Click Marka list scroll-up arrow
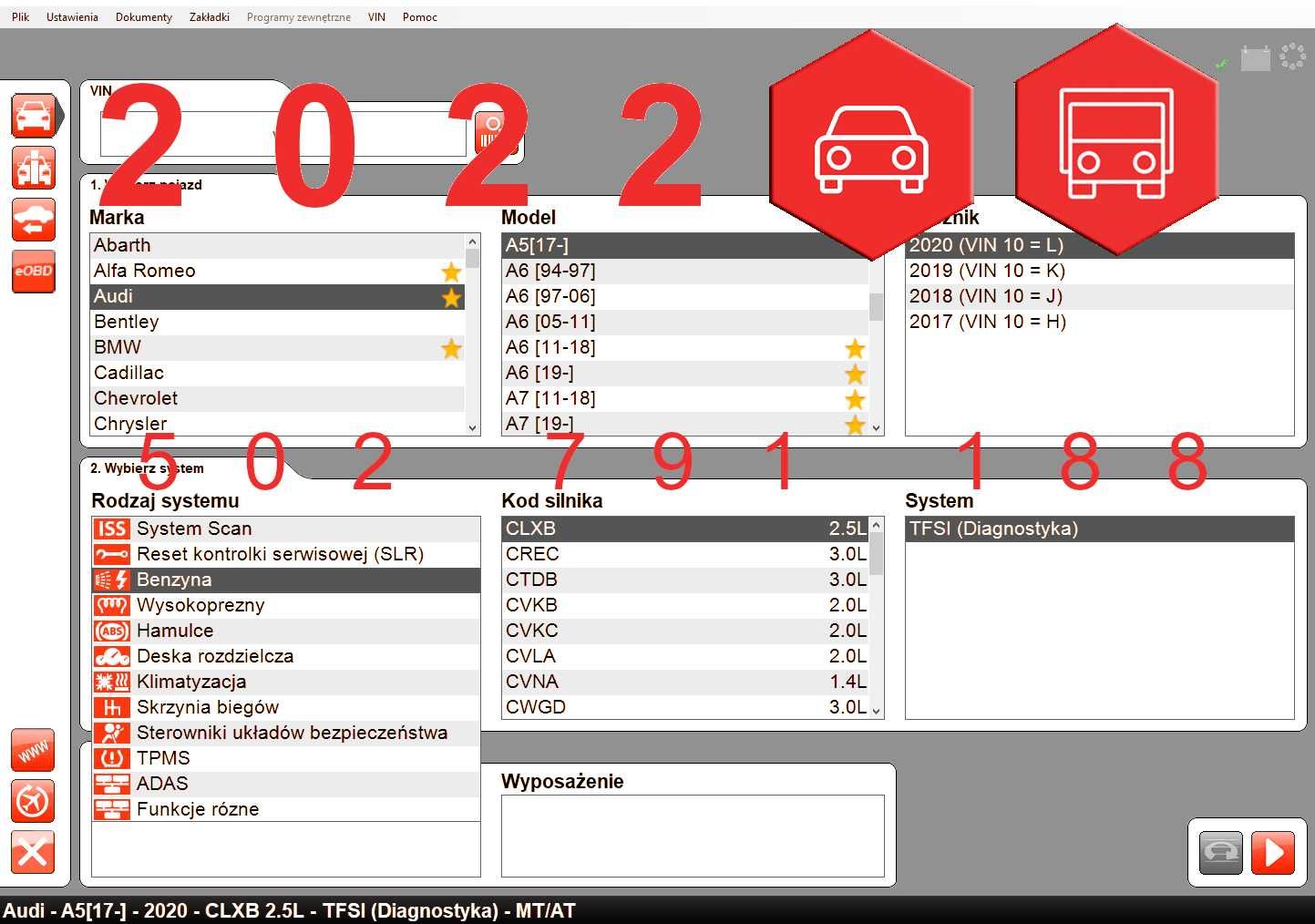Screen dimensions: 1315x924 tap(472, 241)
